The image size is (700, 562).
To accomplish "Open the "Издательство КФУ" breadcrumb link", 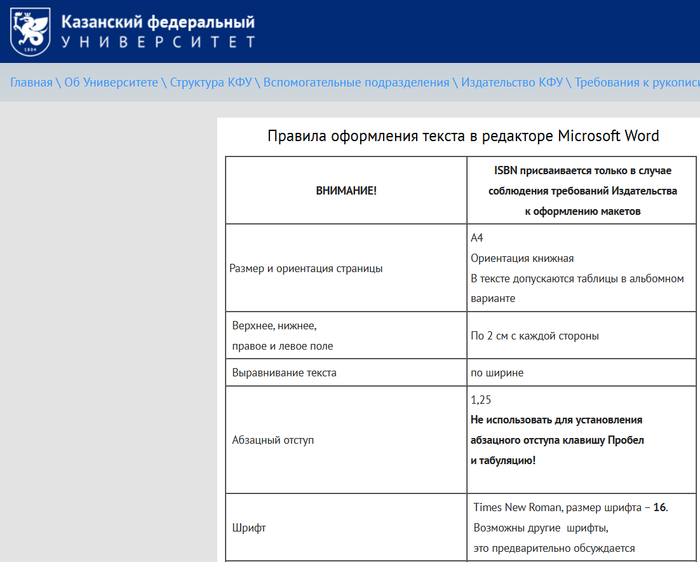I will pyautogui.click(x=512, y=82).
